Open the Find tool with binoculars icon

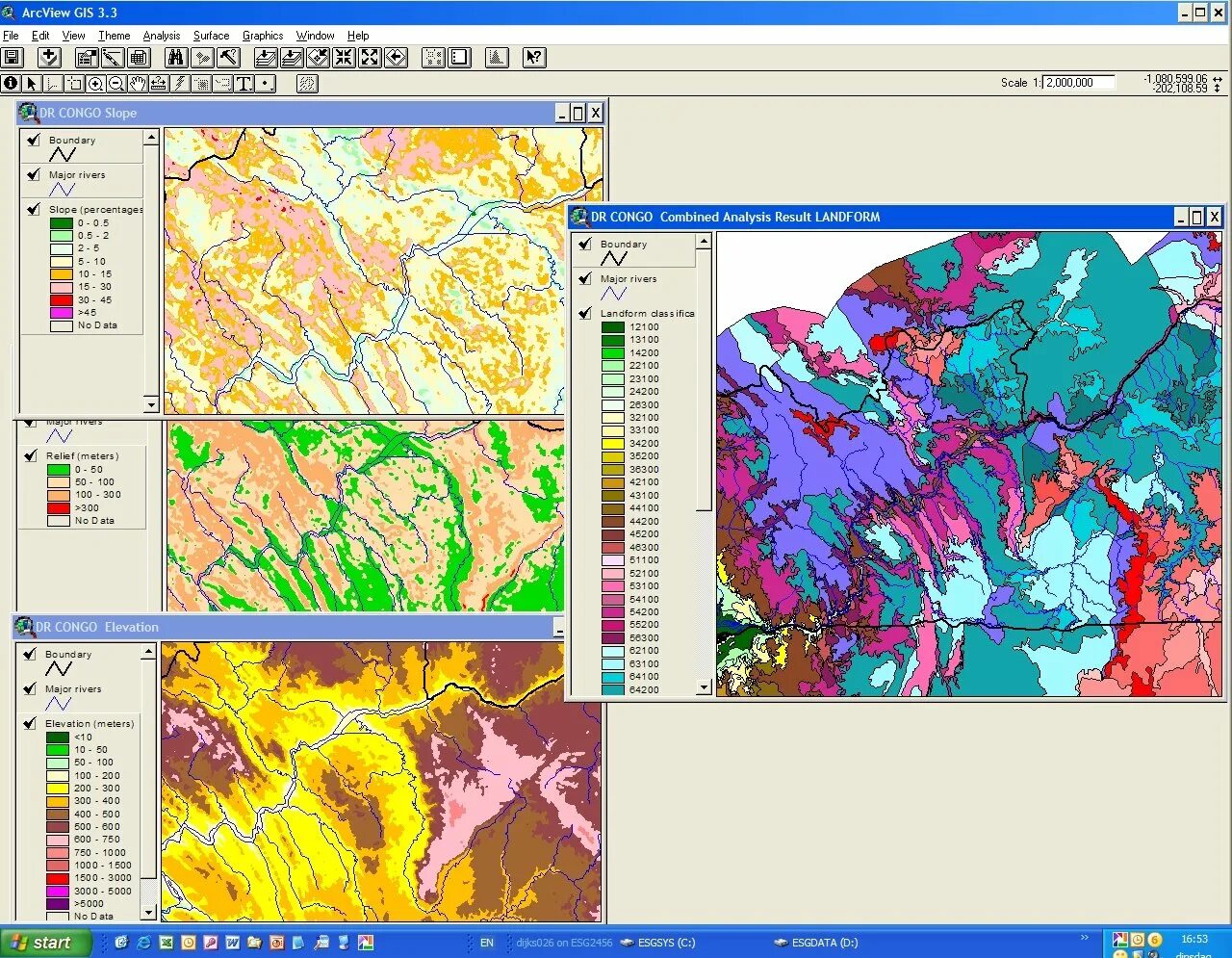click(x=175, y=58)
